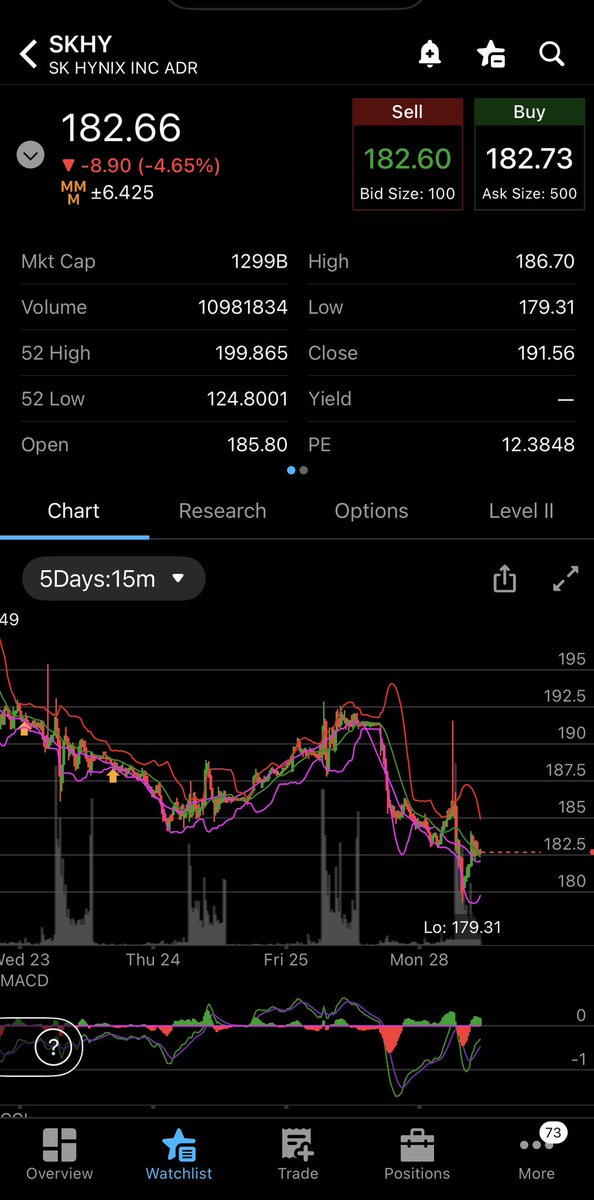Open Watchlist in bottom navigation

click(x=179, y=1153)
